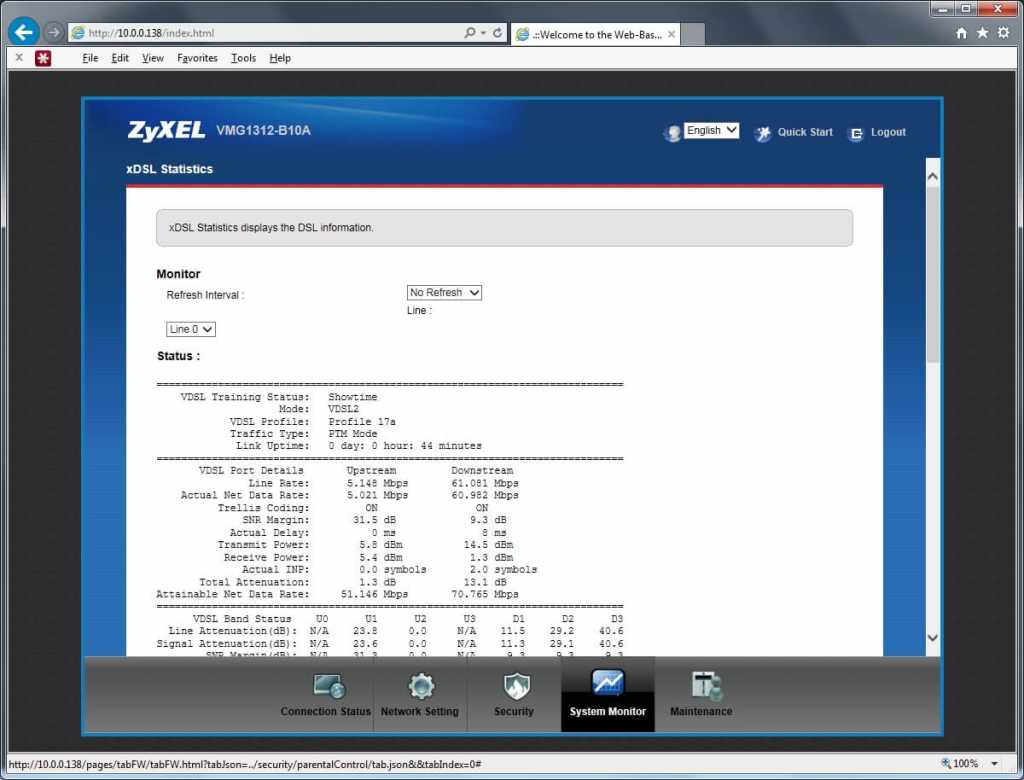This screenshot has height=780, width=1024.
Task: Click the Quick Start wizard icon
Action: click(x=763, y=133)
